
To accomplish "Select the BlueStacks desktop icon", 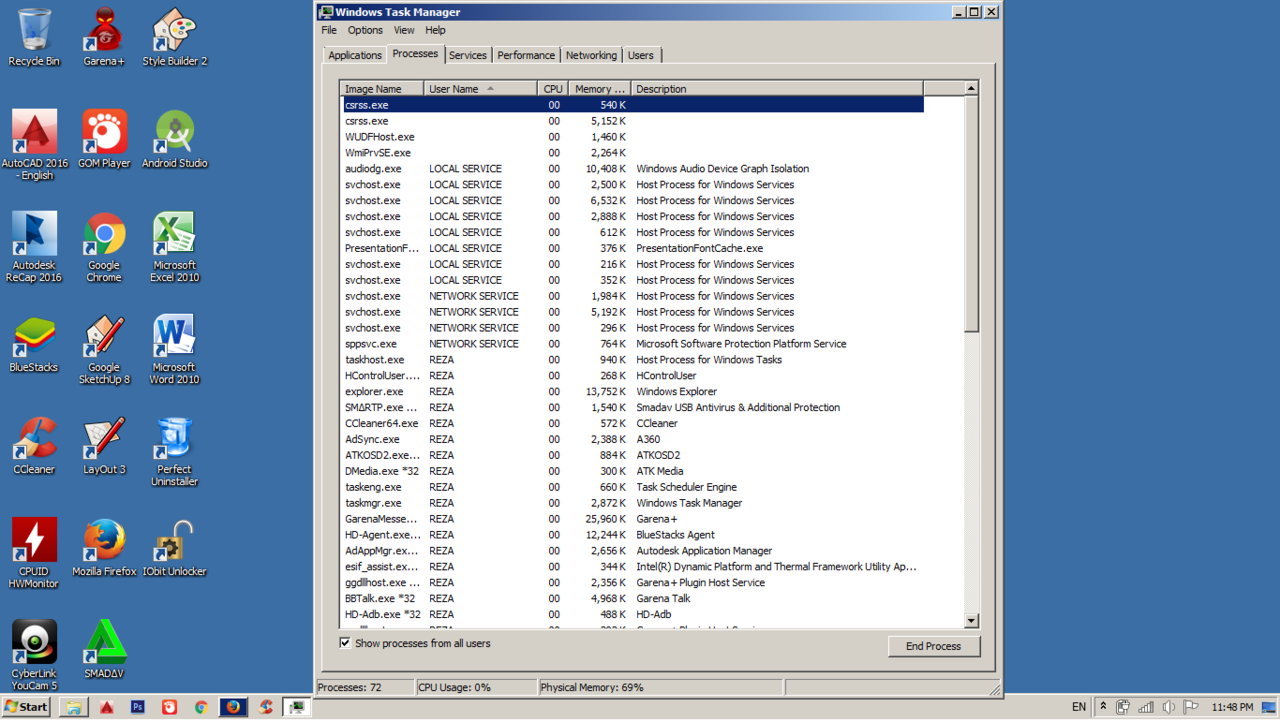I will 34,344.
